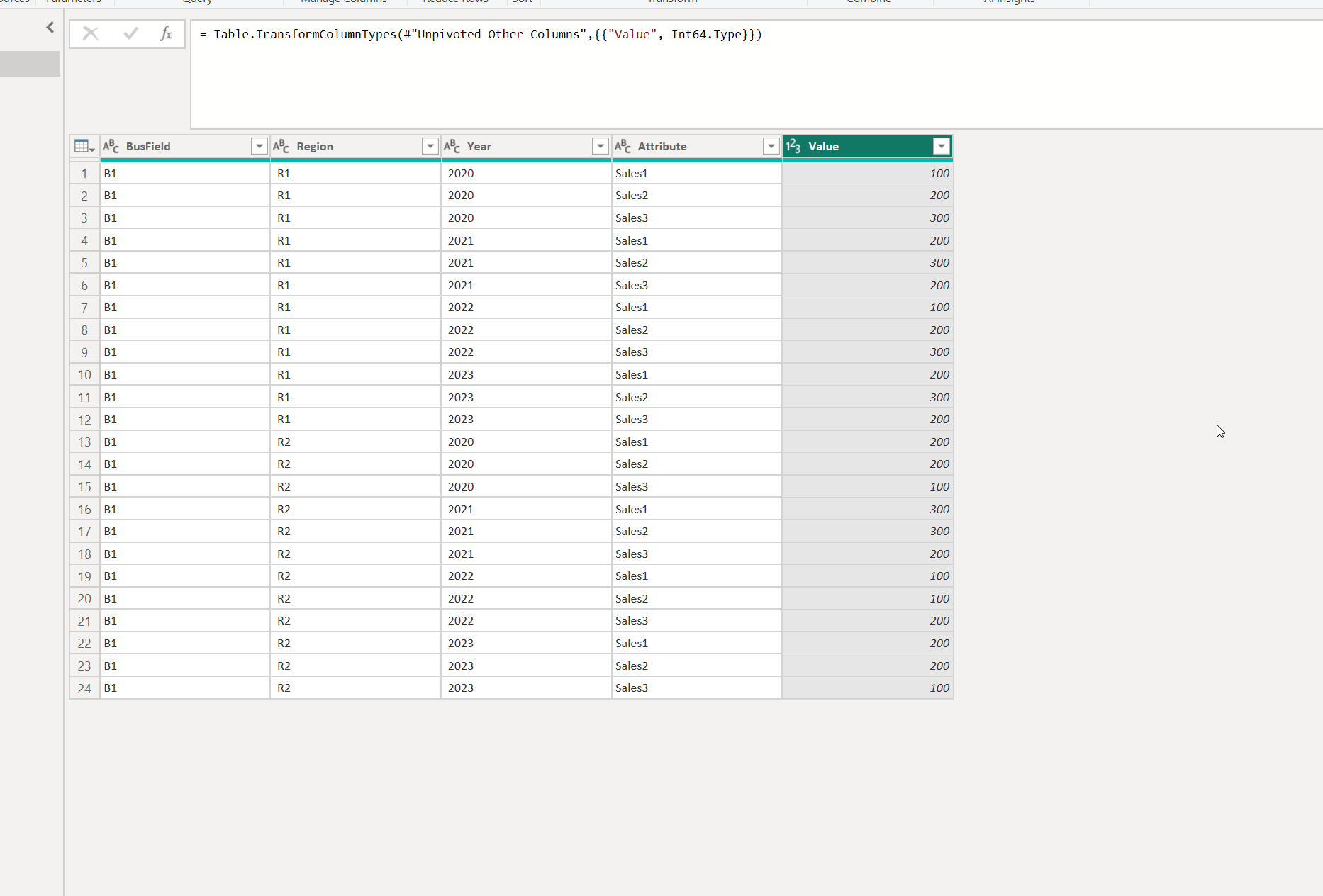Click Value cell 300 in row 16
1323x896 pixels.
867,509
